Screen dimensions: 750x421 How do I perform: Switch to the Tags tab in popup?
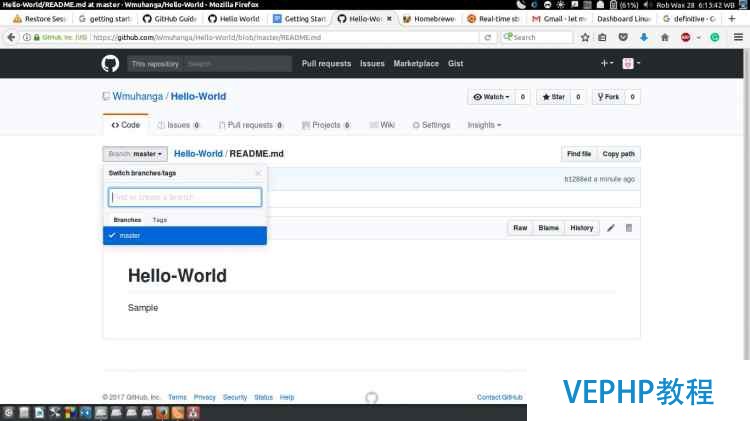point(160,220)
